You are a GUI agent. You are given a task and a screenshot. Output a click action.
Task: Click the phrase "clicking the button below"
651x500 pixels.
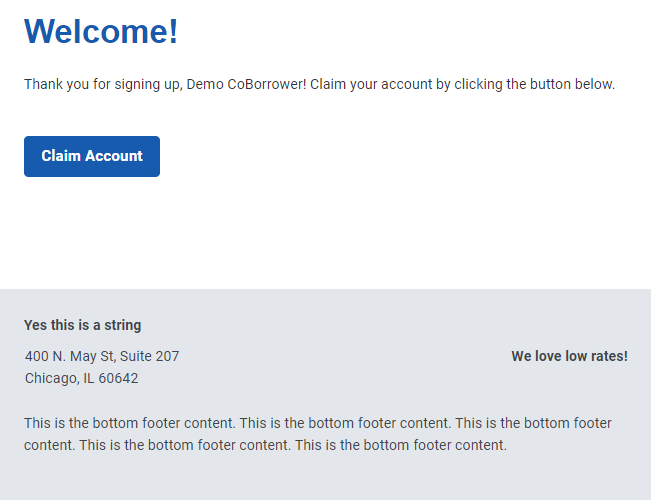point(534,85)
